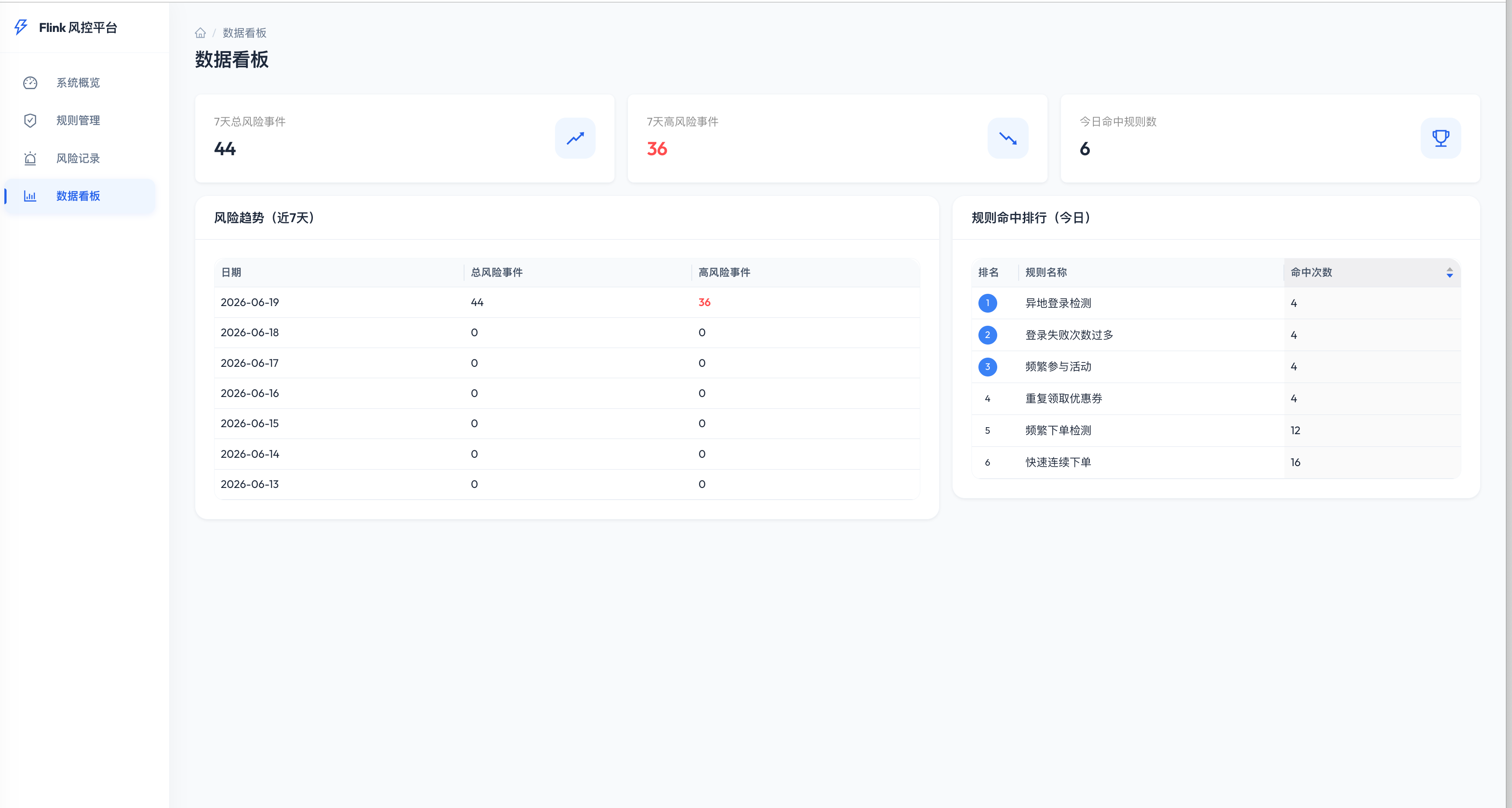Click the 系统概览 dashboard gauge icon
1512x808 pixels.
(30, 83)
